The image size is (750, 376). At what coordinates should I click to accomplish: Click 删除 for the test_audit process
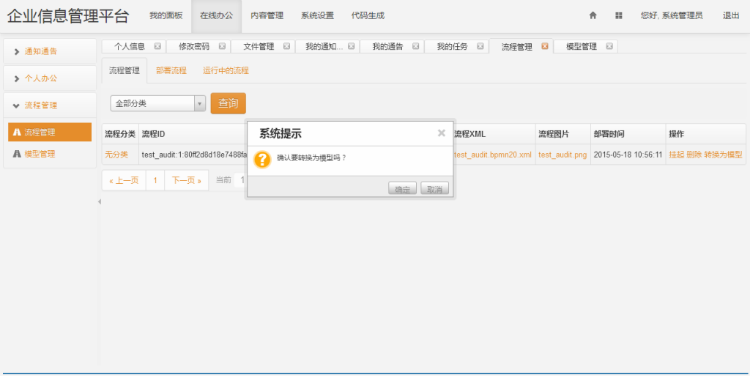tap(694, 155)
